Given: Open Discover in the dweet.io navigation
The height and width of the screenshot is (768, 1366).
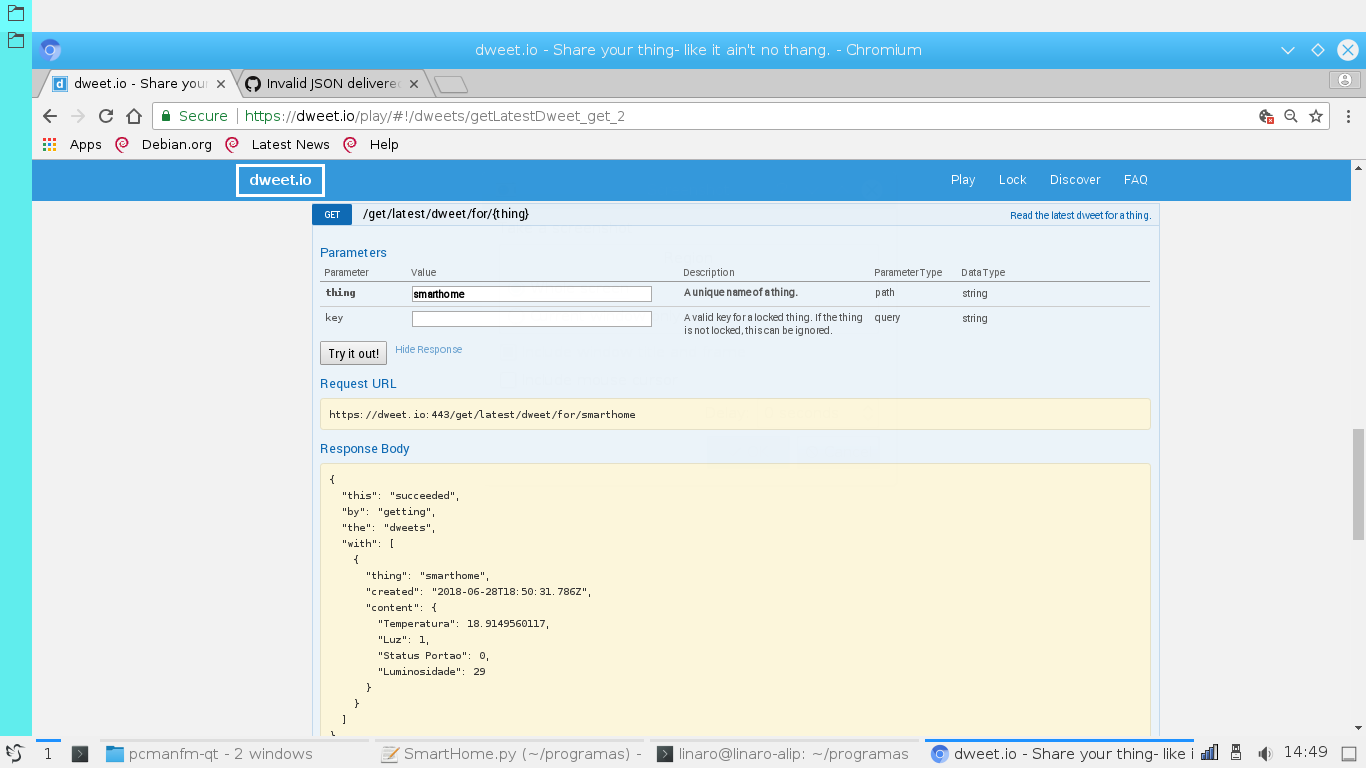Looking at the screenshot, I should tap(1075, 180).
